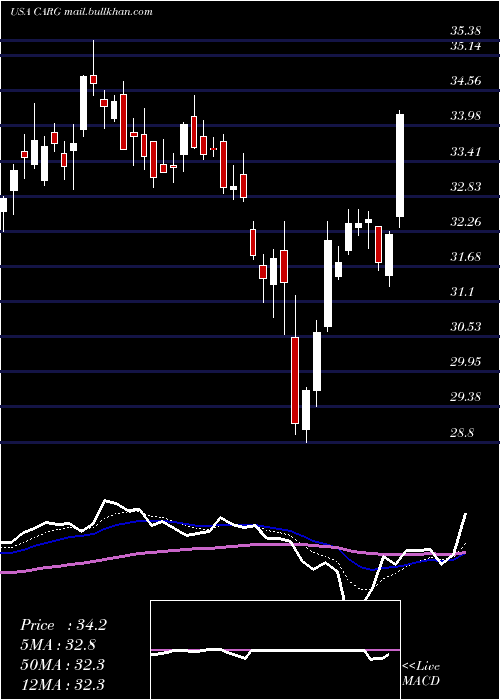Click the 'USA CARG mail.bullkhan.com' header text
500x700 pixels.
81,12
